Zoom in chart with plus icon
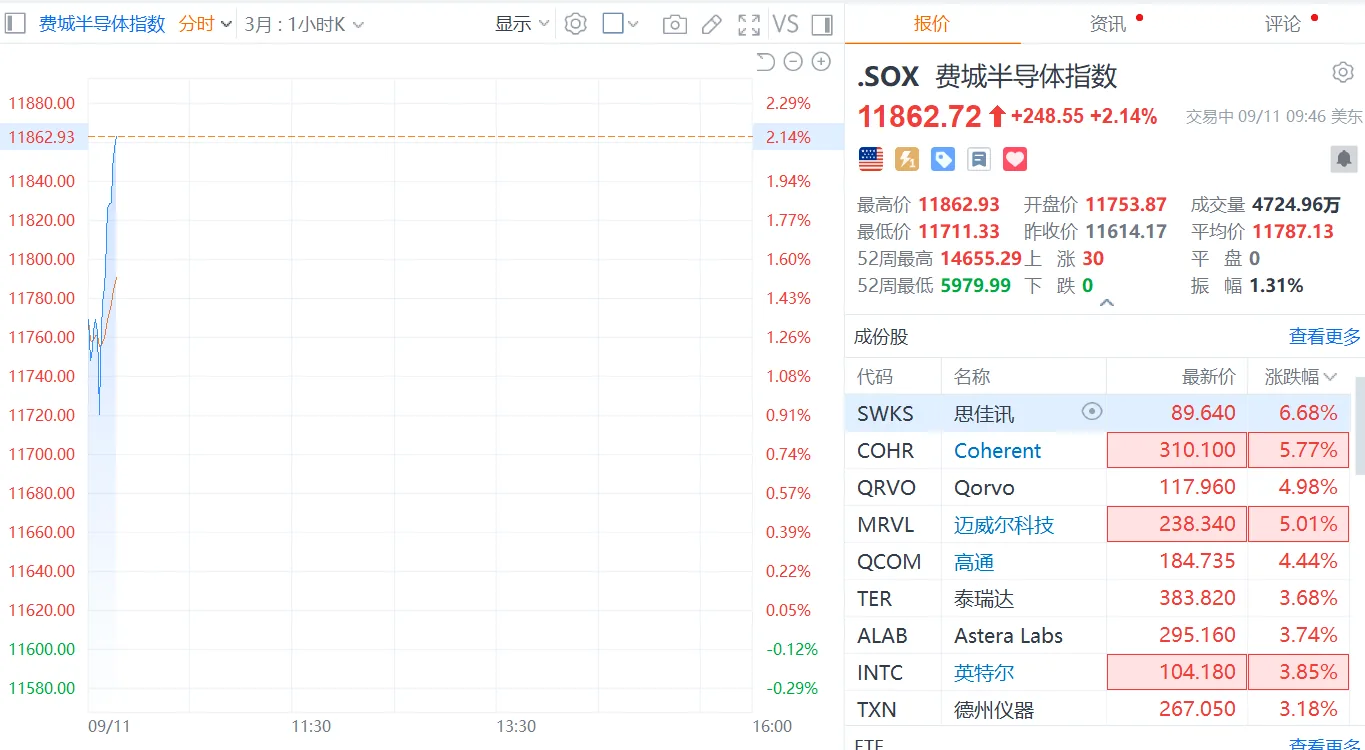1365x750 pixels. (x=821, y=62)
